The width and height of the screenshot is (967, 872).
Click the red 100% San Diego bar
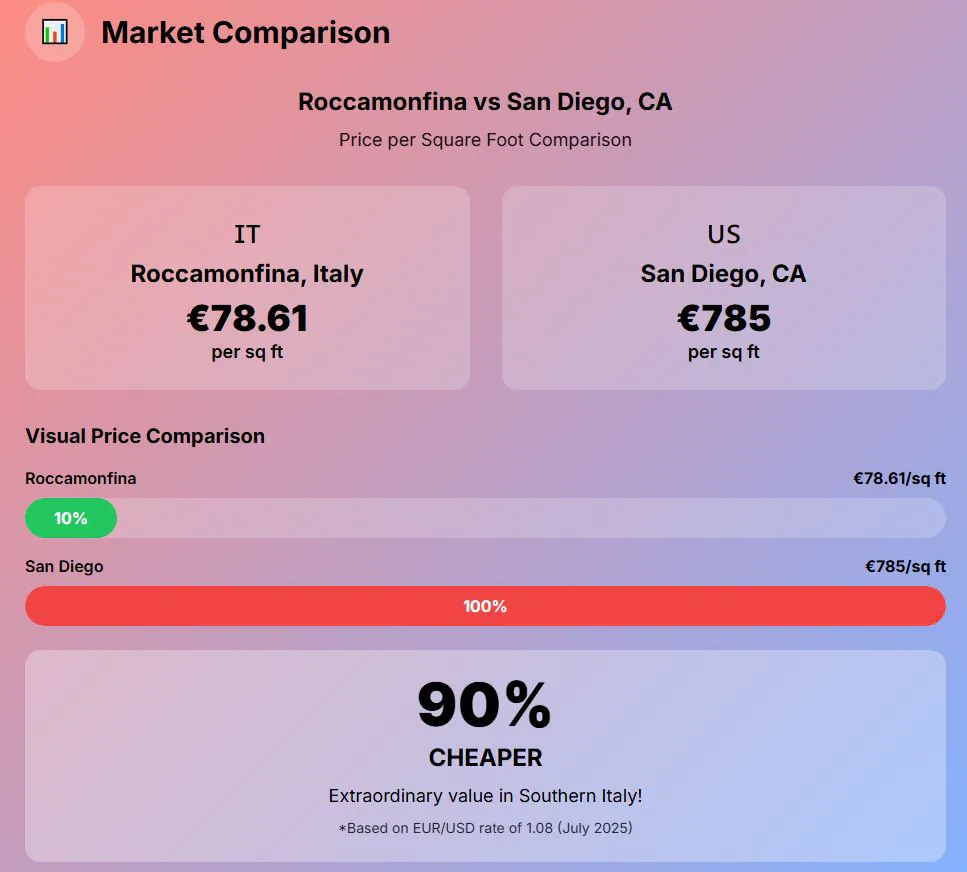click(x=485, y=606)
